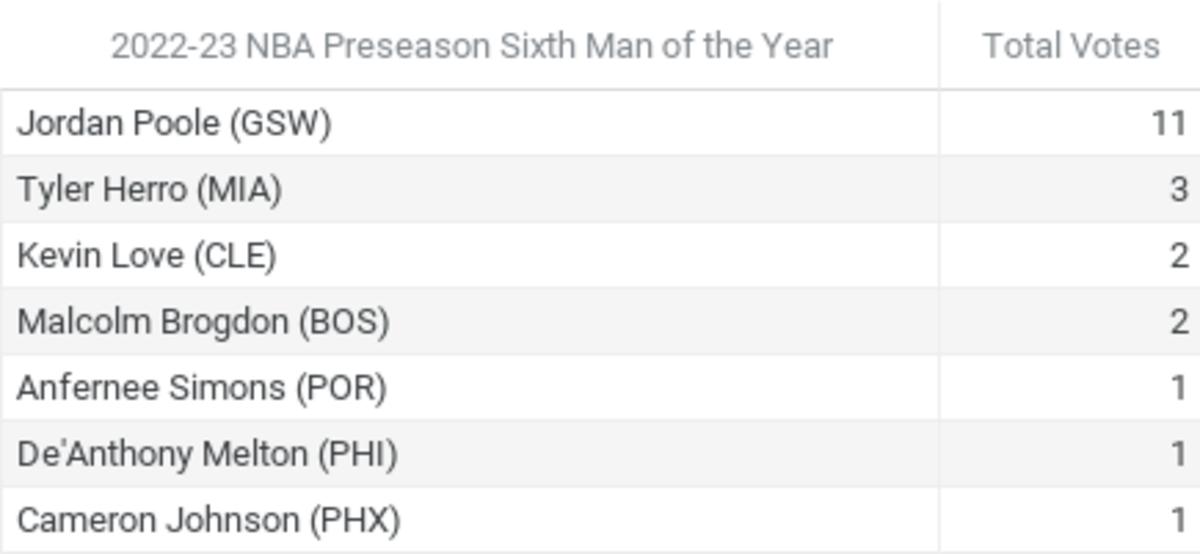Click Anfernee Simons' vote total cell
Image resolution: width=1200 pixels, height=554 pixels.
(x=1178, y=387)
